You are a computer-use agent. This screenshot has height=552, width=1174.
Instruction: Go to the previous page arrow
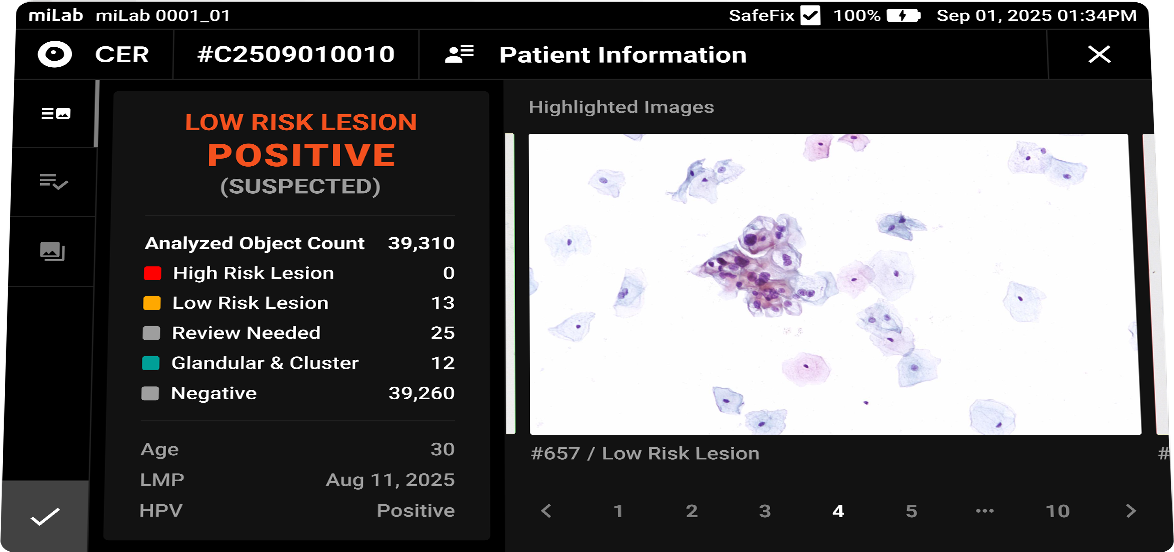[546, 511]
